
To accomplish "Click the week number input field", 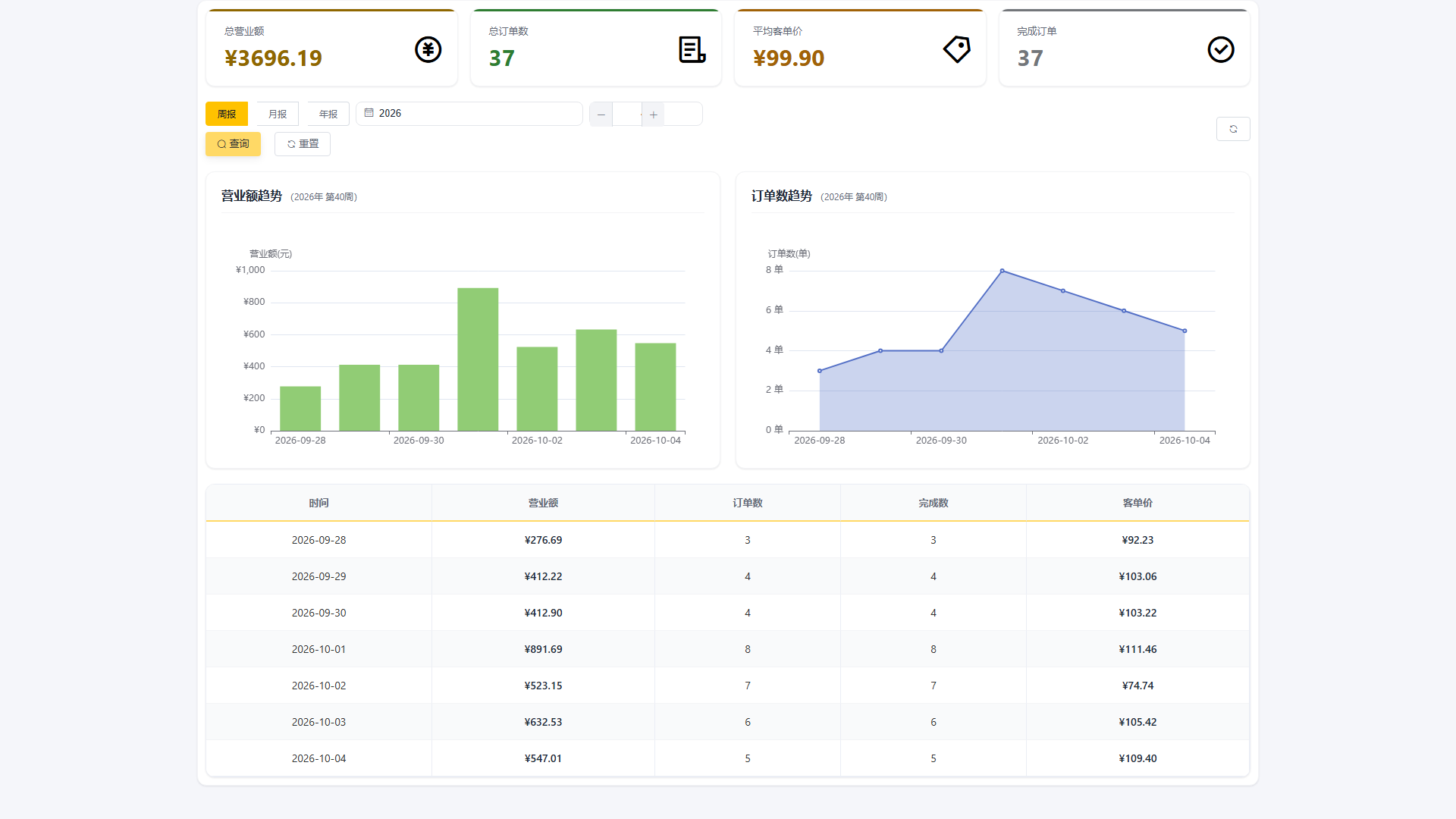I will [627, 115].
